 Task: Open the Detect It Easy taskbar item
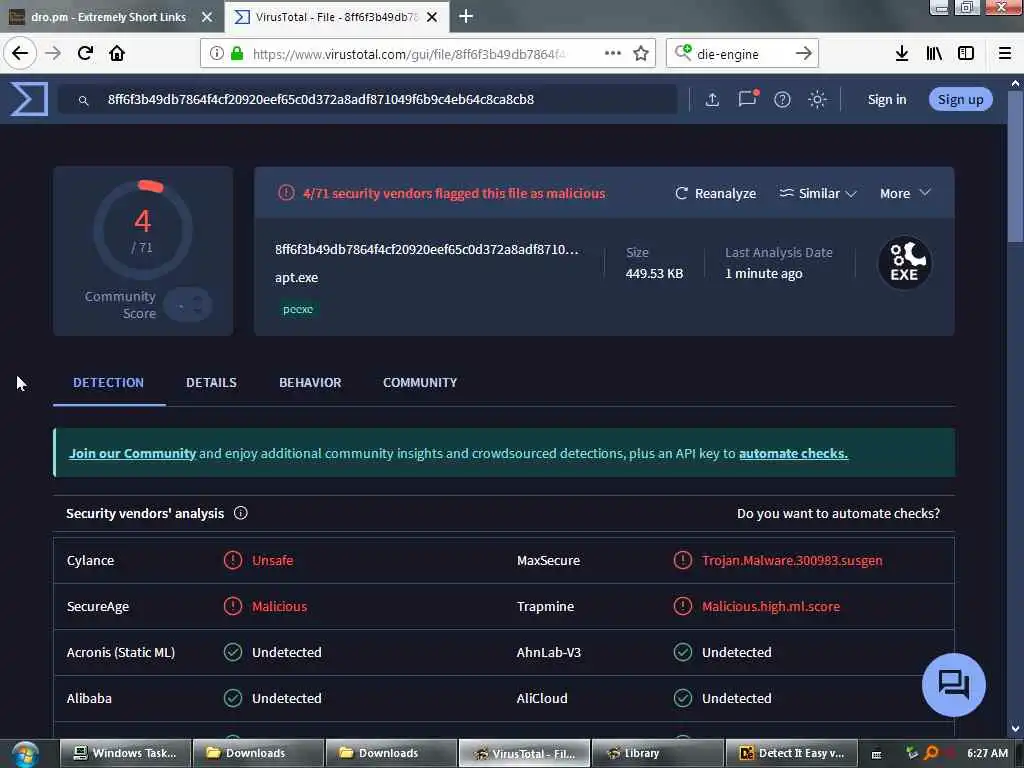coord(792,753)
